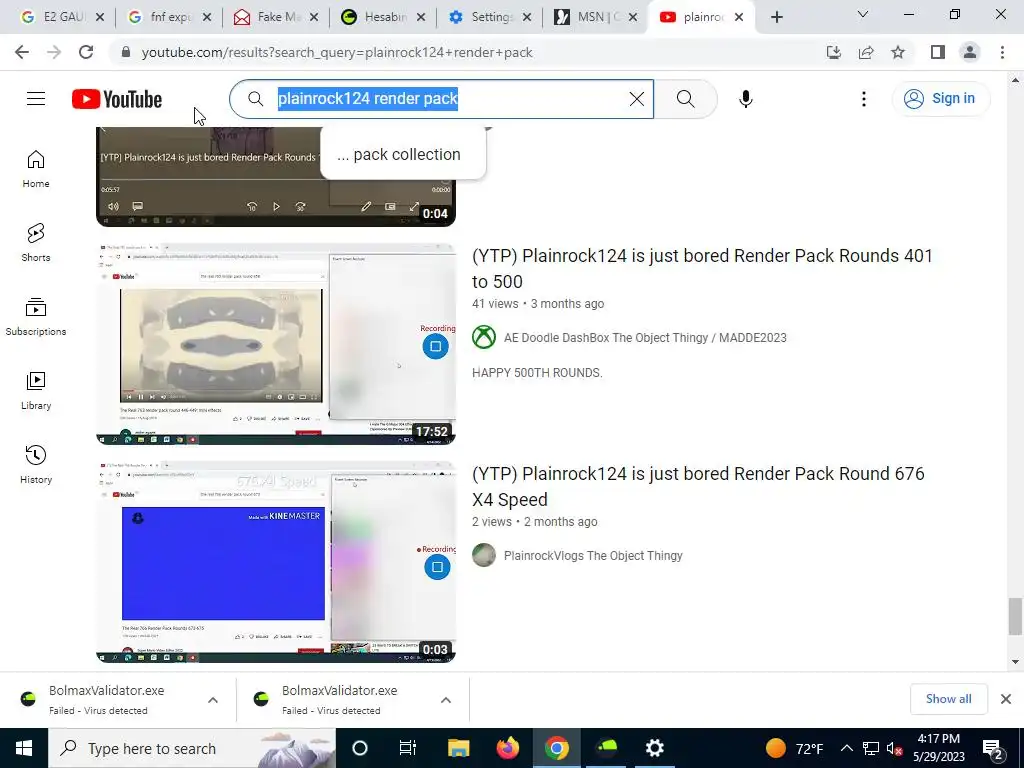This screenshot has height=768, width=1024.
Task: Open Home in YouTube sidebar
Action: (36, 168)
